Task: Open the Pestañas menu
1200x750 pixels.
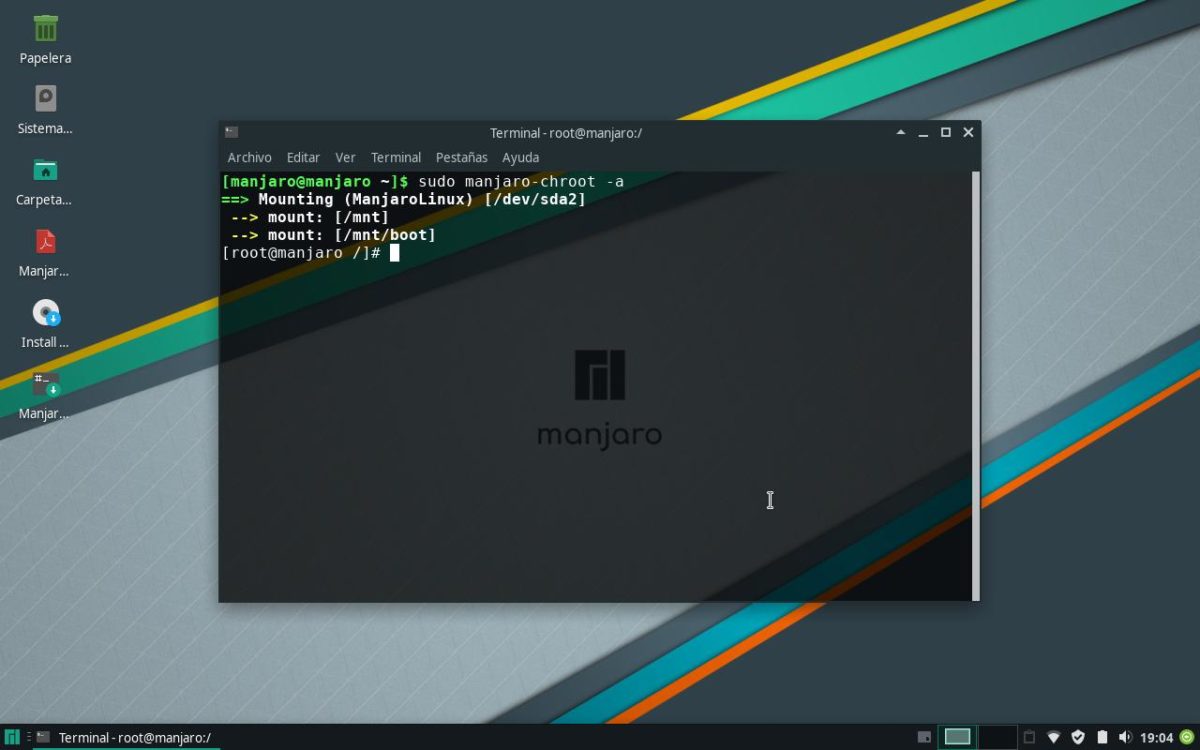Action: 462,157
